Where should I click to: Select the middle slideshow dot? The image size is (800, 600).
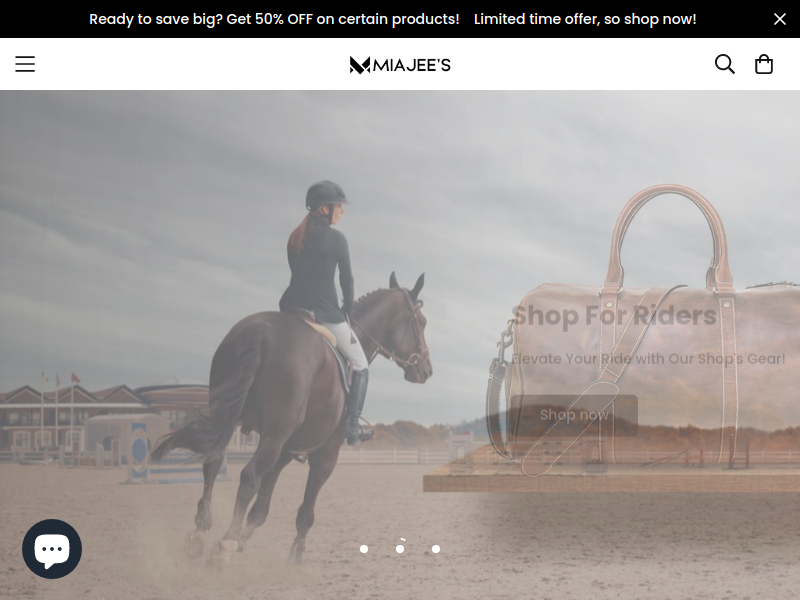[400, 549]
